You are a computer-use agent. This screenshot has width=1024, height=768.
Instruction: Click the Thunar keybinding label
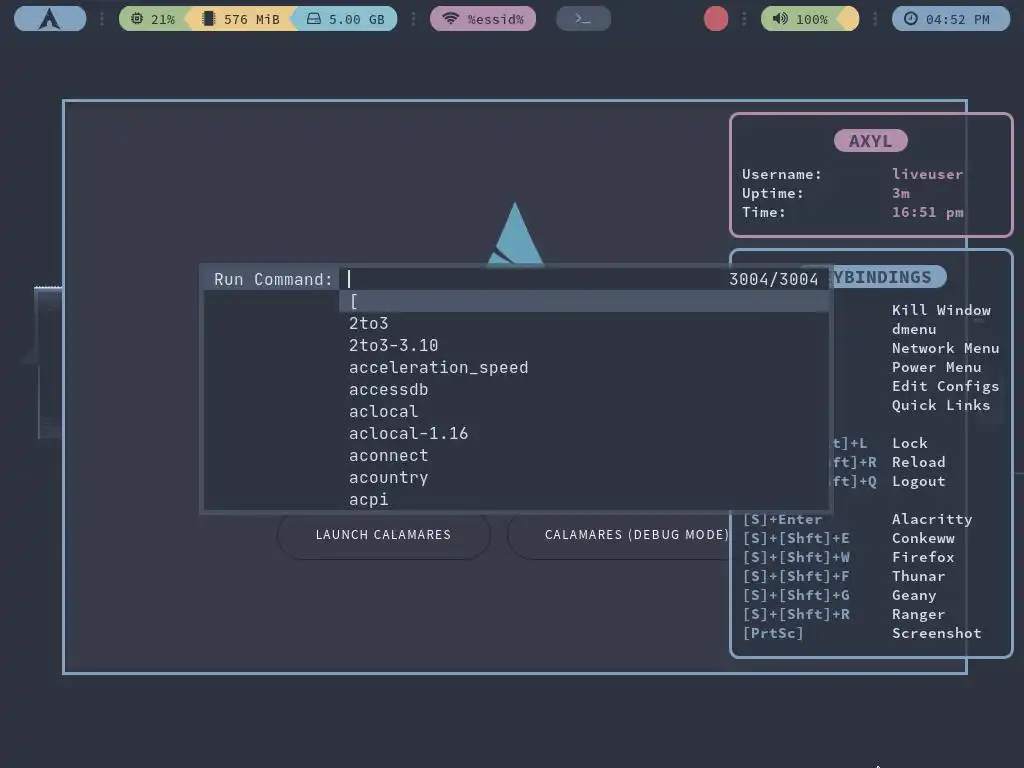(x=918, y=576)
